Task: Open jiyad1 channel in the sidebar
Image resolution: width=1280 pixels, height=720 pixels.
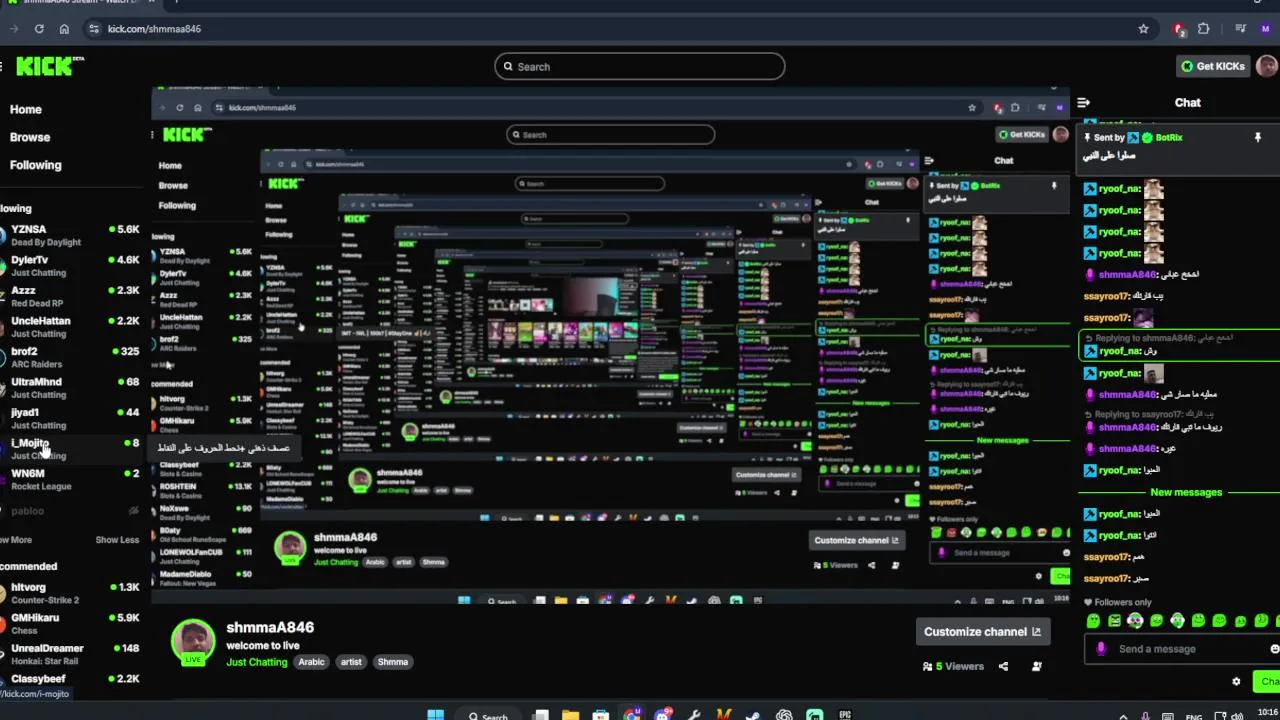Action: pos(70,418)
